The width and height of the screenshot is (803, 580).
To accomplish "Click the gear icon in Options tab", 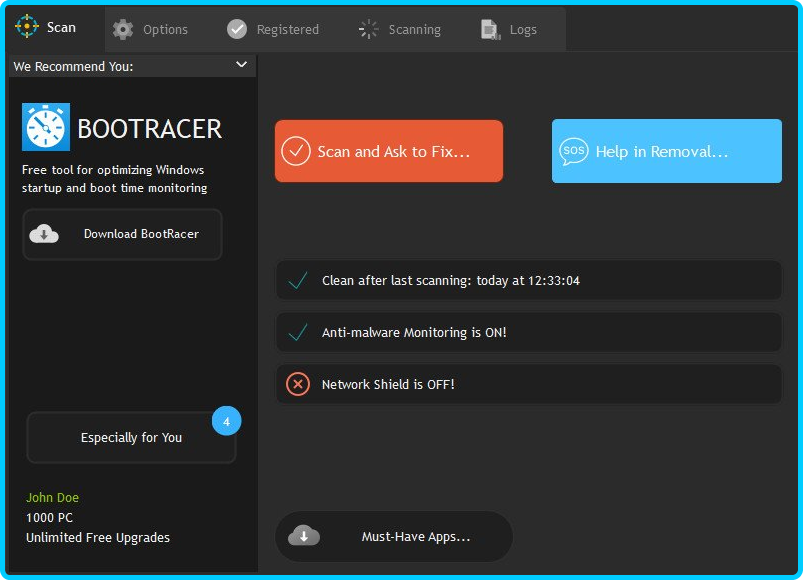I will coord(123,29).
